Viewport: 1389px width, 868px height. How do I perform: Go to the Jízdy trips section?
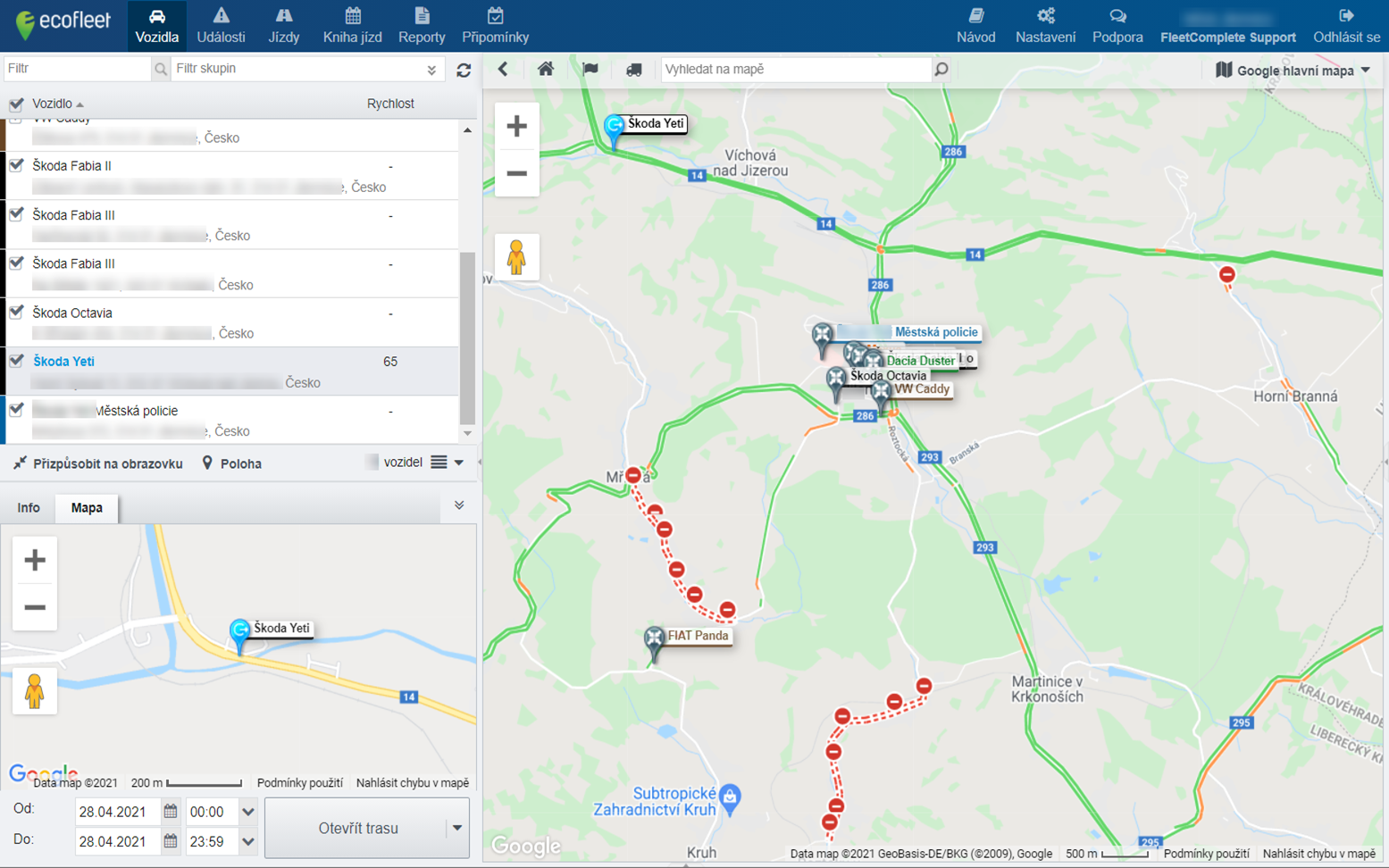(x=284, y=26)
